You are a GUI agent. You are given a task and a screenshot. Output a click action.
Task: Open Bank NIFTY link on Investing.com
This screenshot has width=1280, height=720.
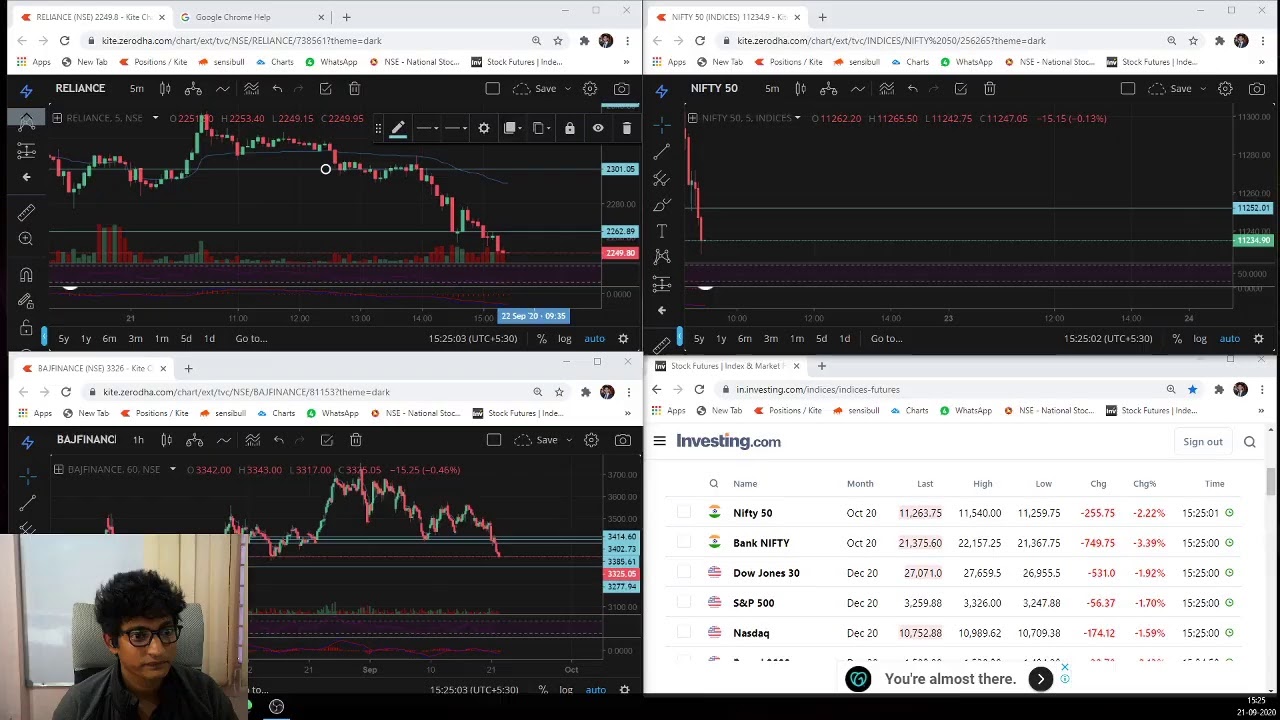[761, 543]
